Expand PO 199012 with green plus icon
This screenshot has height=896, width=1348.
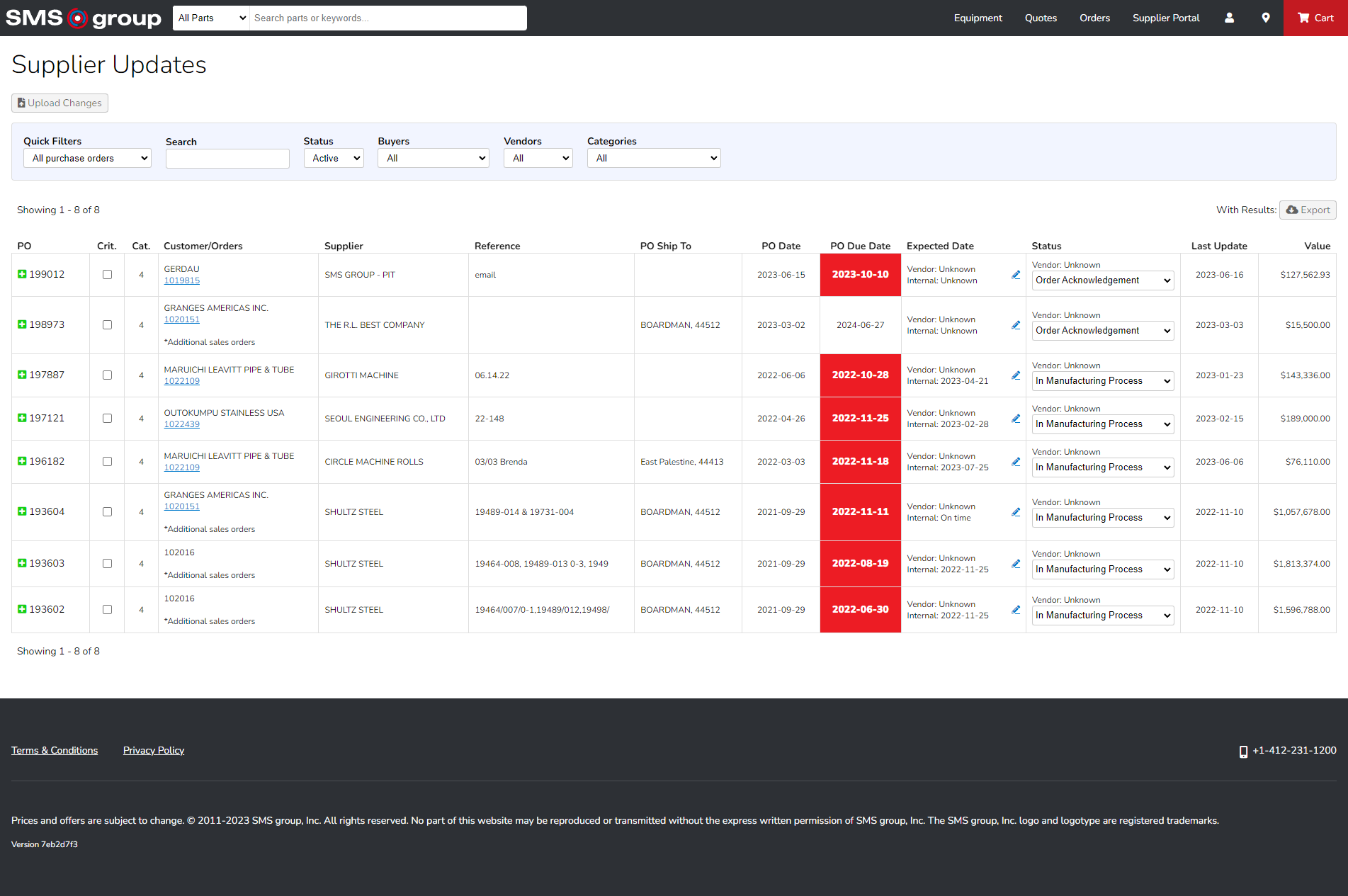[x=22, y=274]
